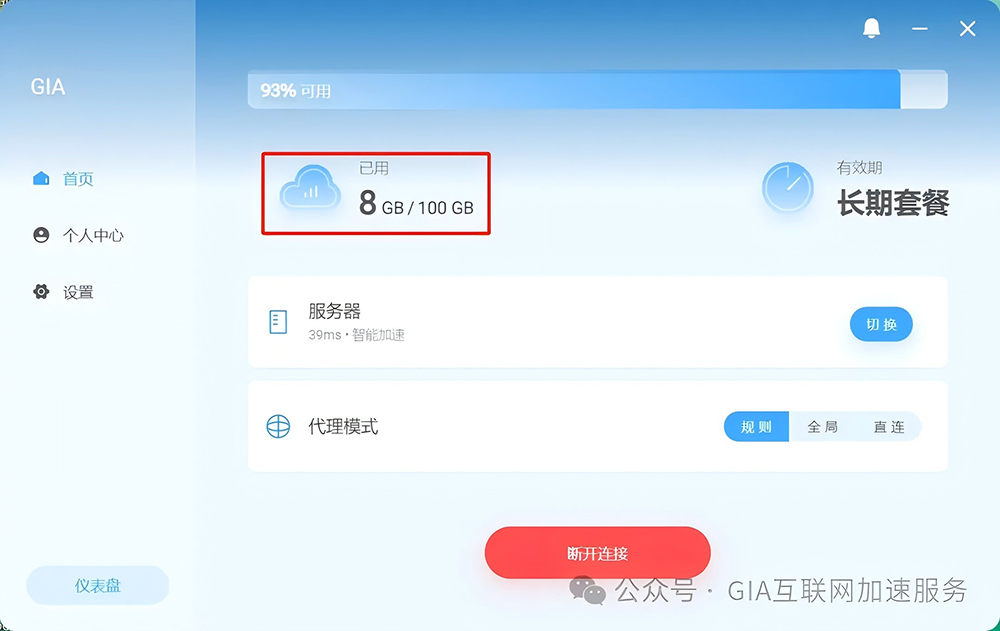
Task: Open the 仪表盘 button
Action: [98, 585]
